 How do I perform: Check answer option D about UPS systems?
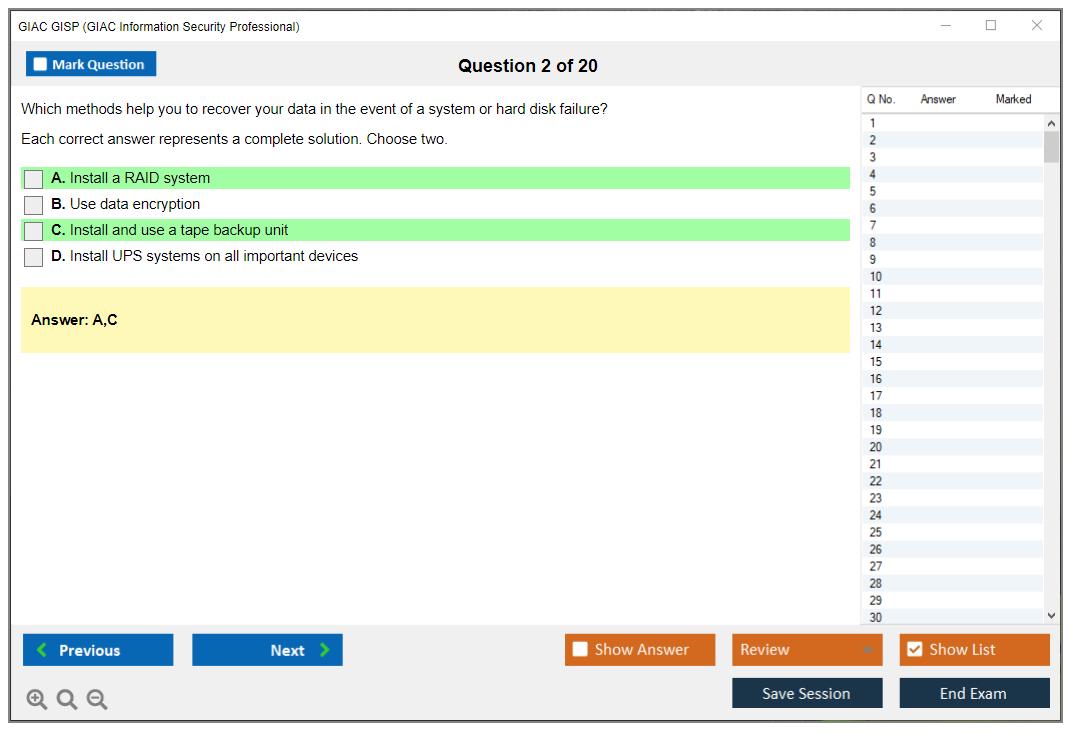point(32,257)
